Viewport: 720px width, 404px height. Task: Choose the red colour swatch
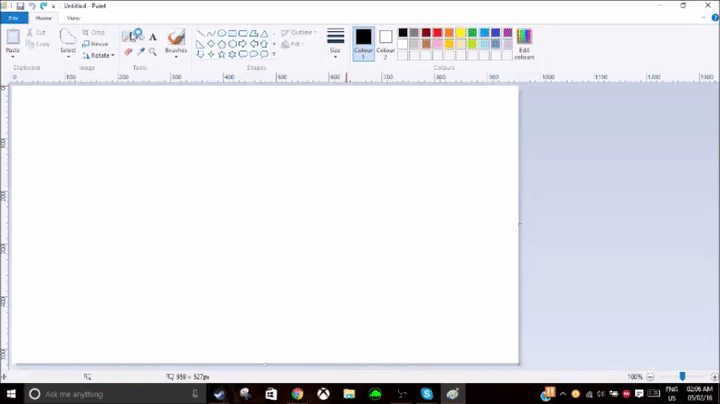(x=438, y=32)
